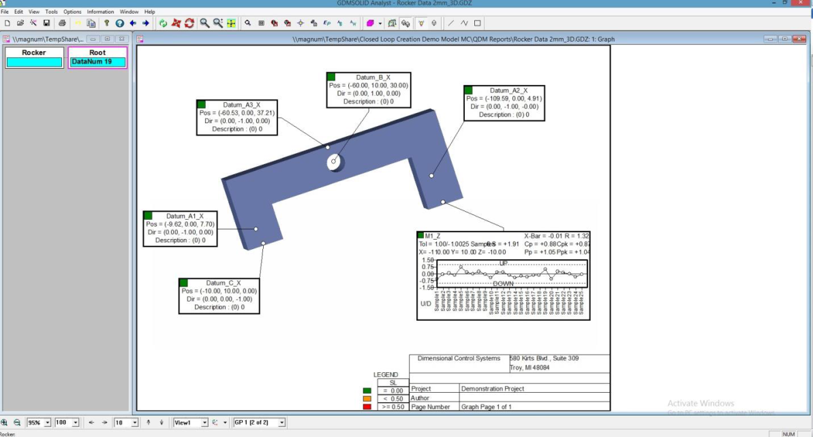Viewport: 813px width, 437px height.
Task: Click the Root DataNum 19 button
Action: [97, 57]
